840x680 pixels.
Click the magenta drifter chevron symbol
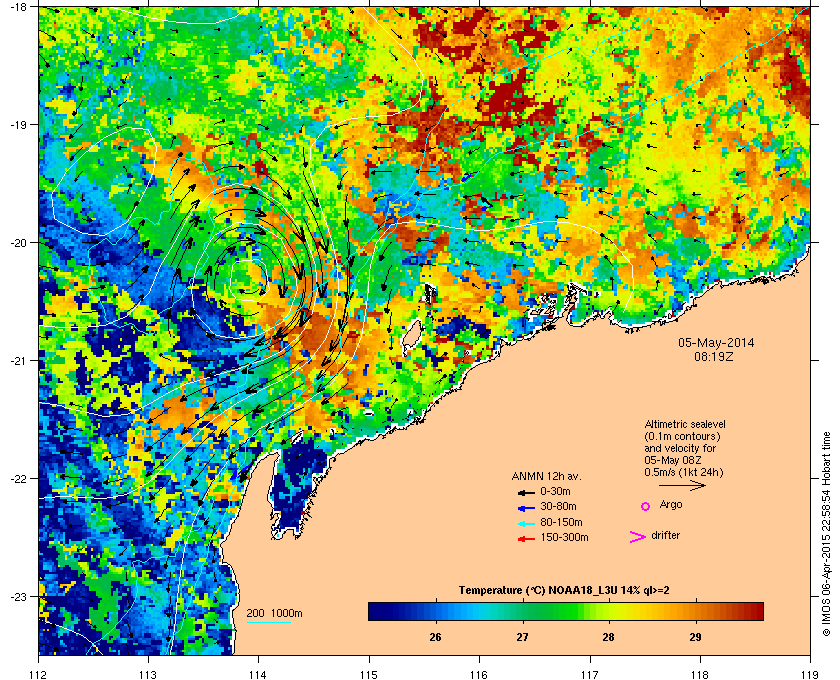pyautogui.click(x=638, y=537)
